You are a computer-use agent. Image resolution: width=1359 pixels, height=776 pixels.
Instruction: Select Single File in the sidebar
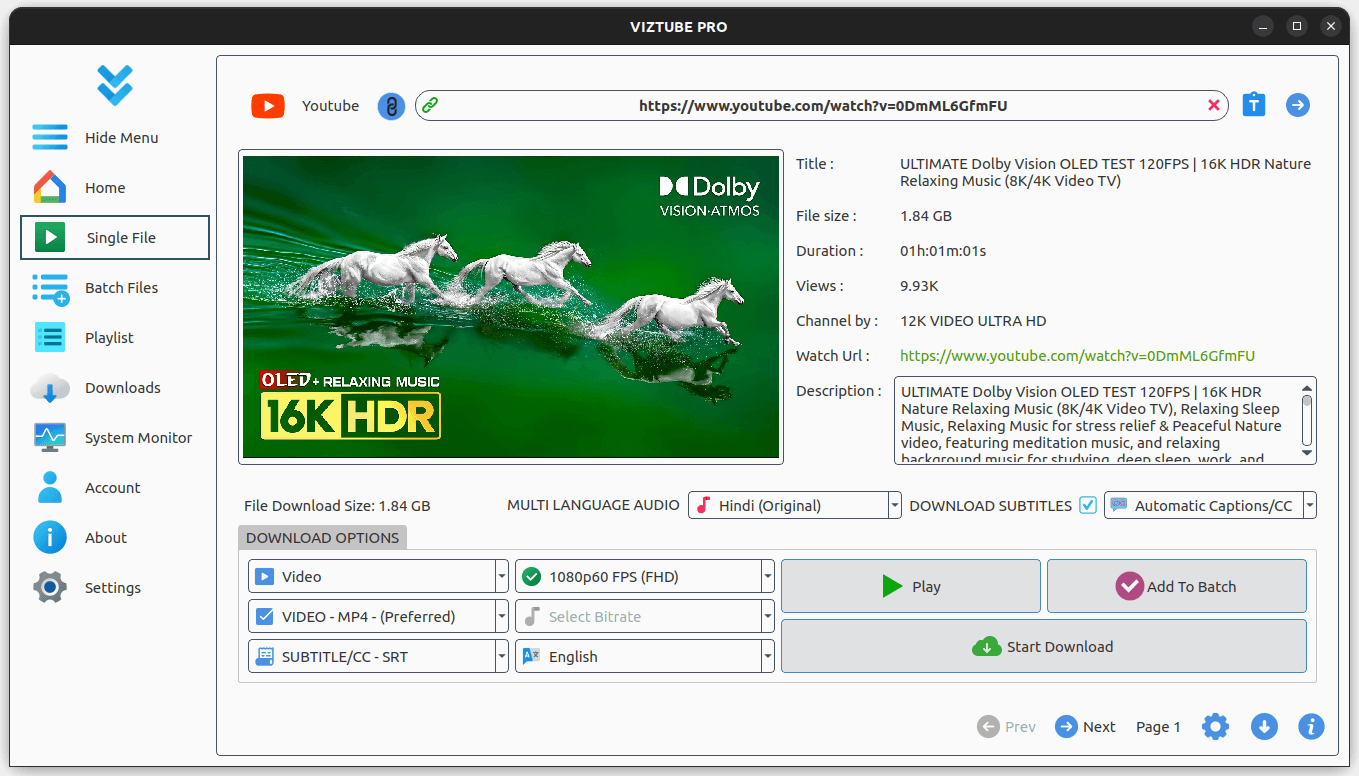[115, 238]
